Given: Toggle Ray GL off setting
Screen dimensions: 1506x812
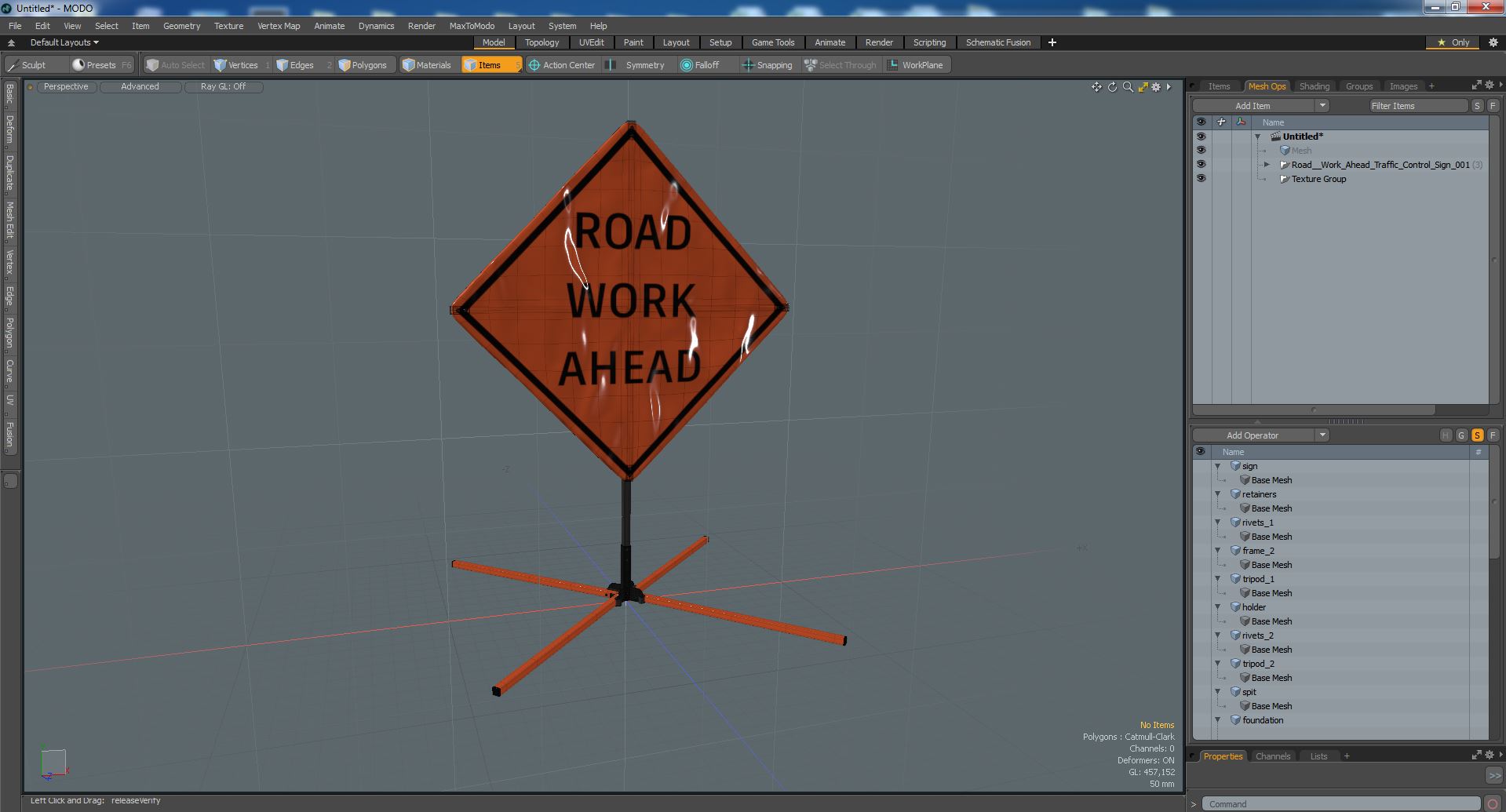Looking at the screenshot, I should coord(223,87).
